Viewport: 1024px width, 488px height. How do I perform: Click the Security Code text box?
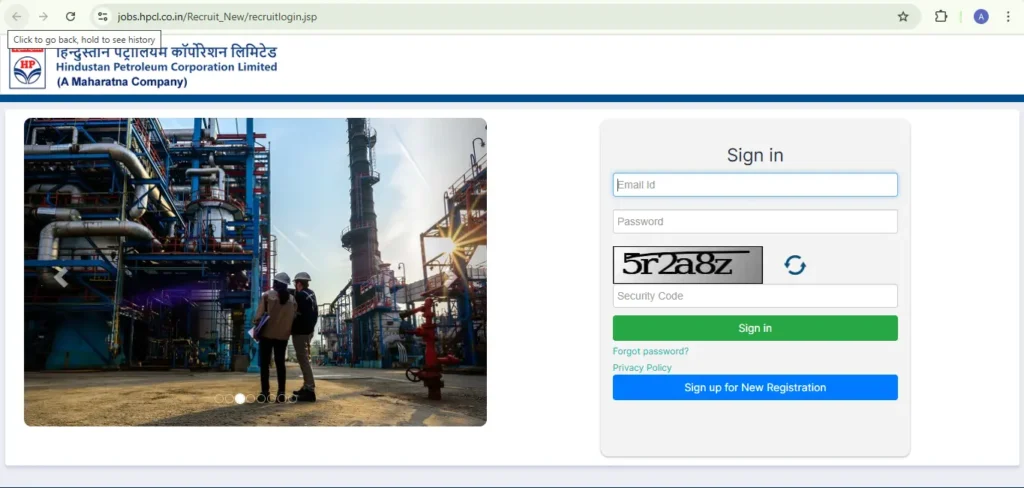(x=755, y=296)
